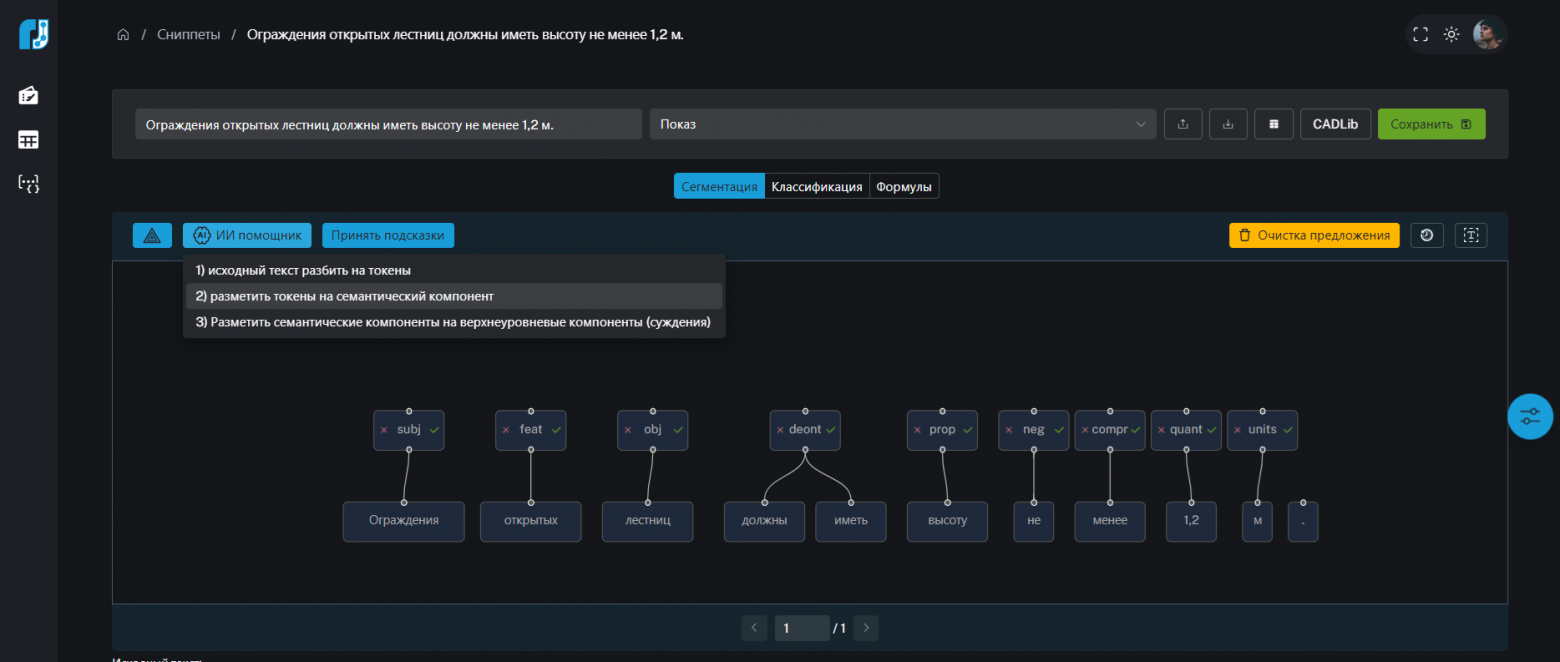Viewport: 1560px width, 662px height.
Task: Accept the subj tag with green checkmark
Action: tap(434, 430)
